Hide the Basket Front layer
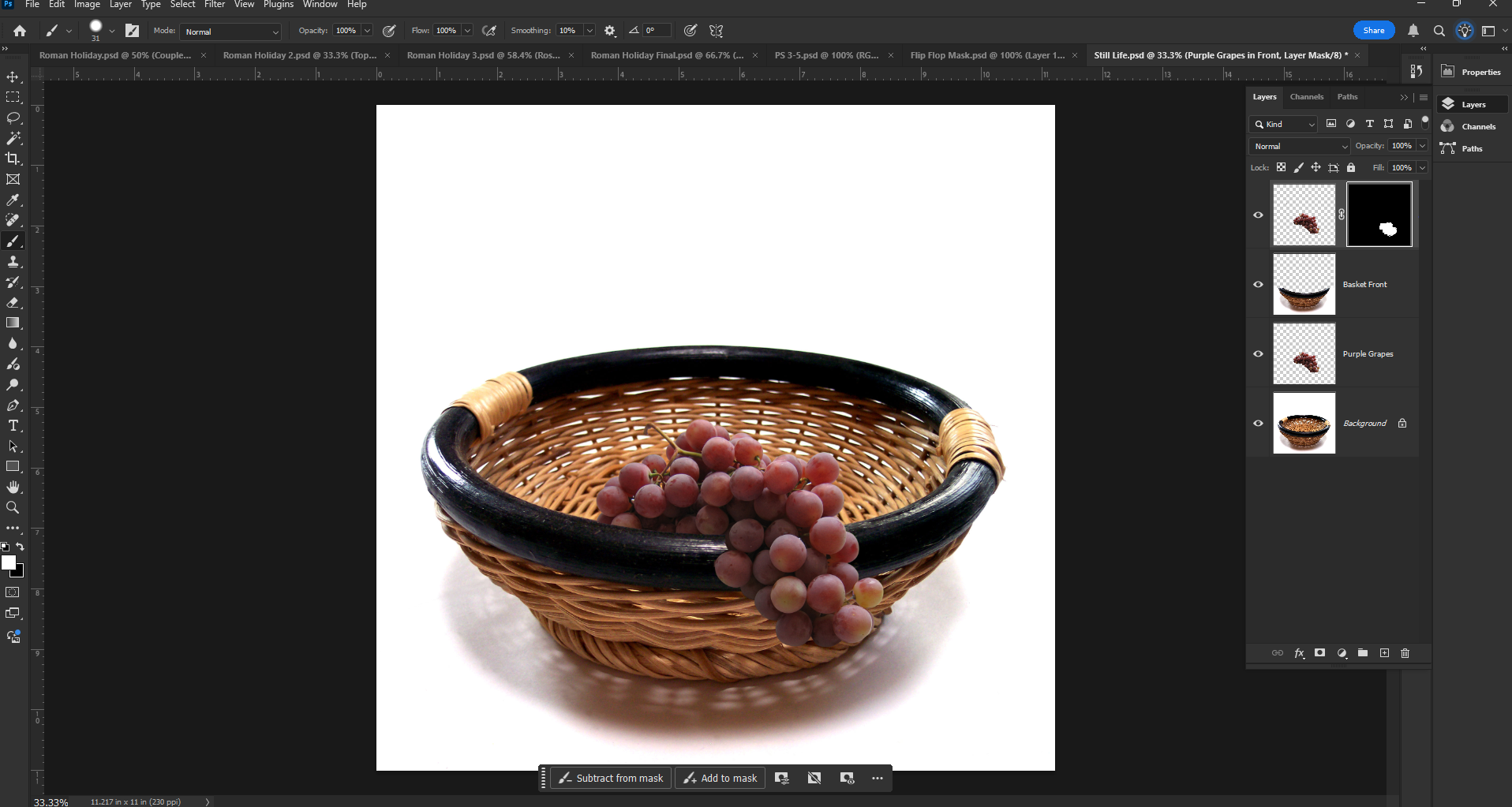Viewport: 1512px width, 807px height. coord(1258,284)
